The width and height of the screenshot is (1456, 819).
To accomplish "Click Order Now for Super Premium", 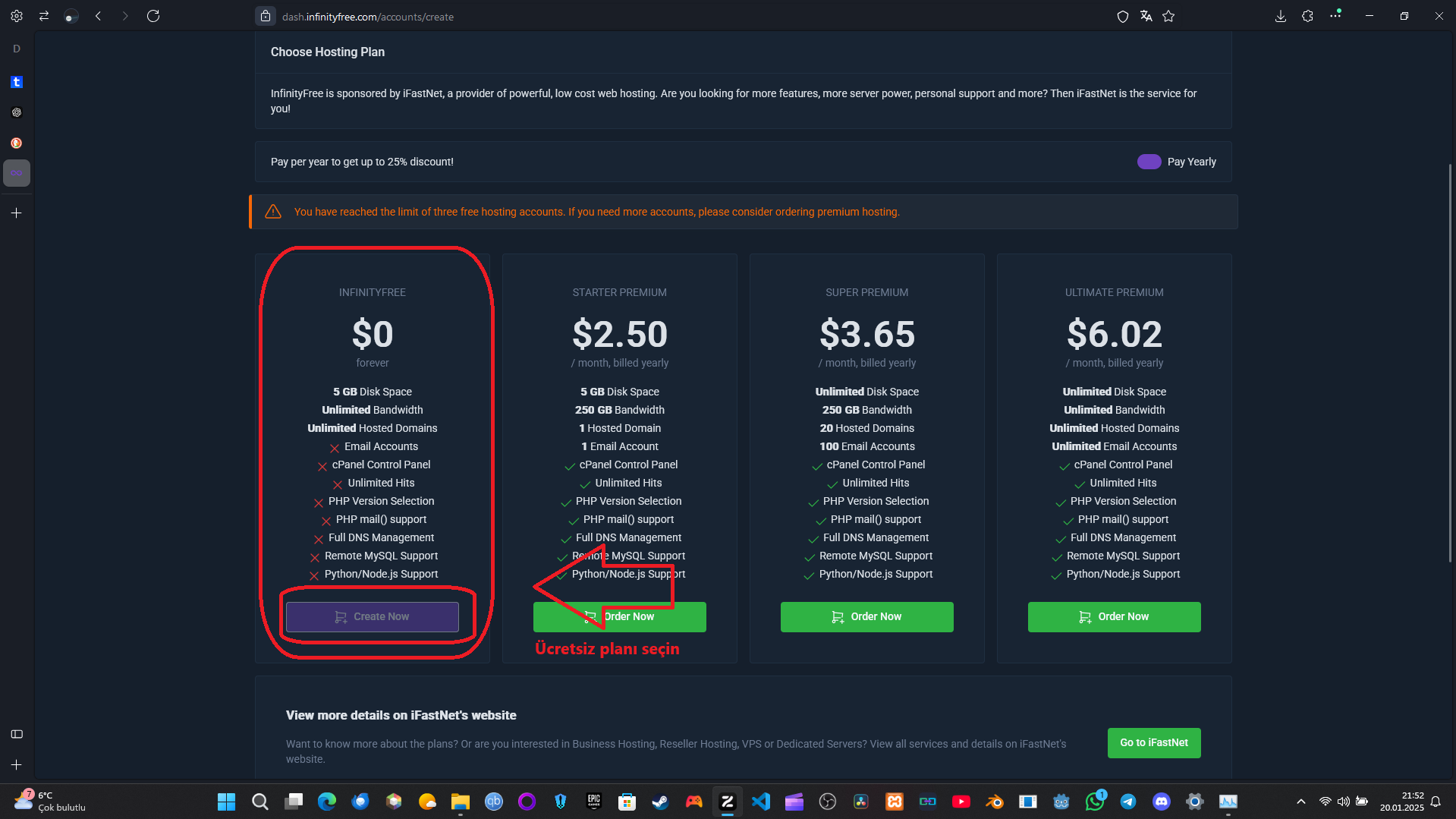I will [867, 617].
